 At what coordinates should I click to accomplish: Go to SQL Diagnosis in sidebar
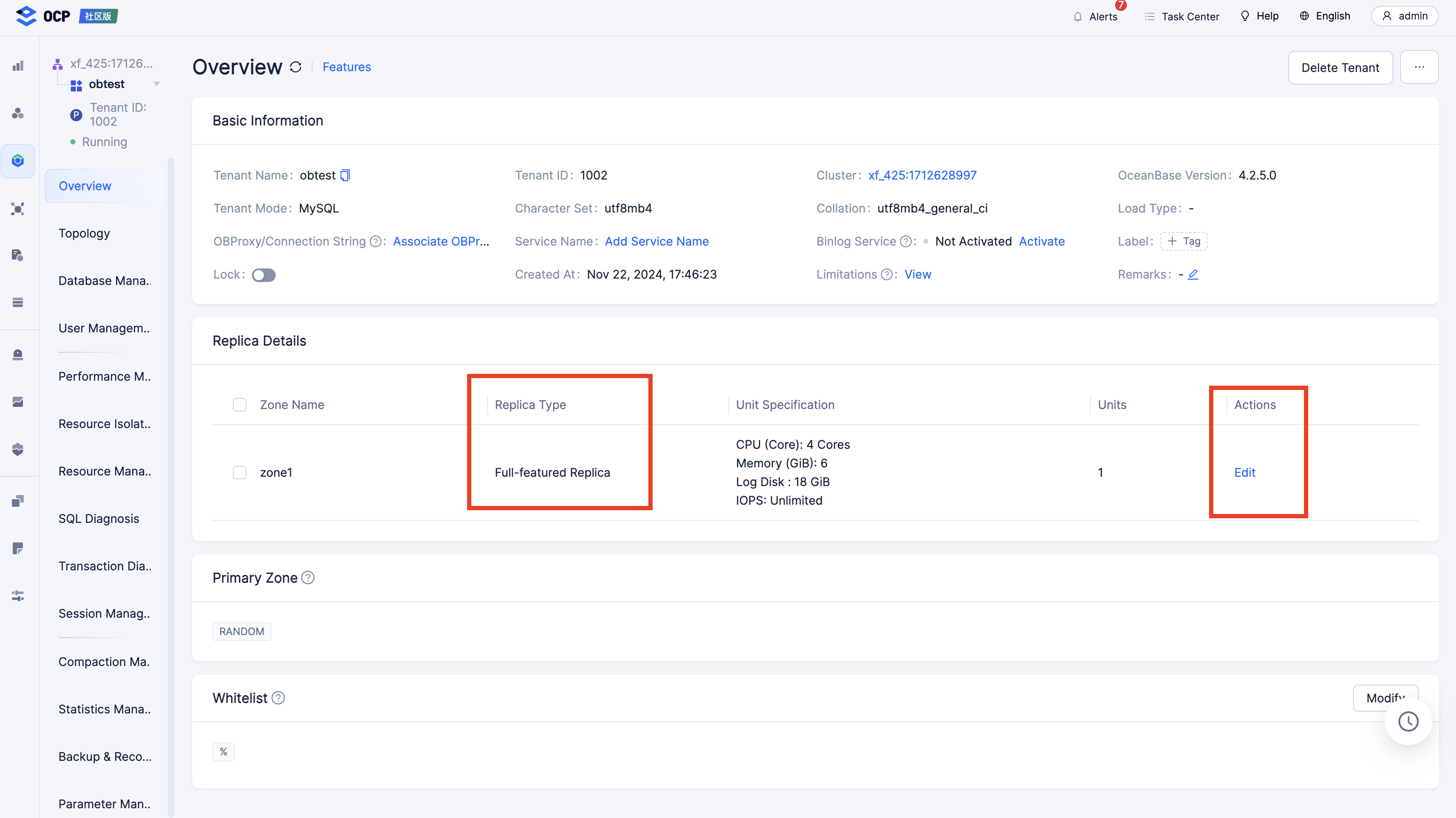pyautogui.click(x=99, y=519)
